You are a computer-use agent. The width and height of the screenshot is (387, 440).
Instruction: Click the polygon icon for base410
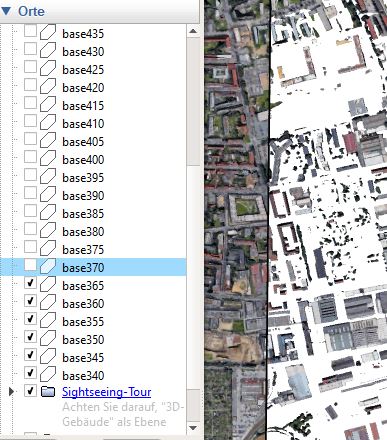[48, 122]
